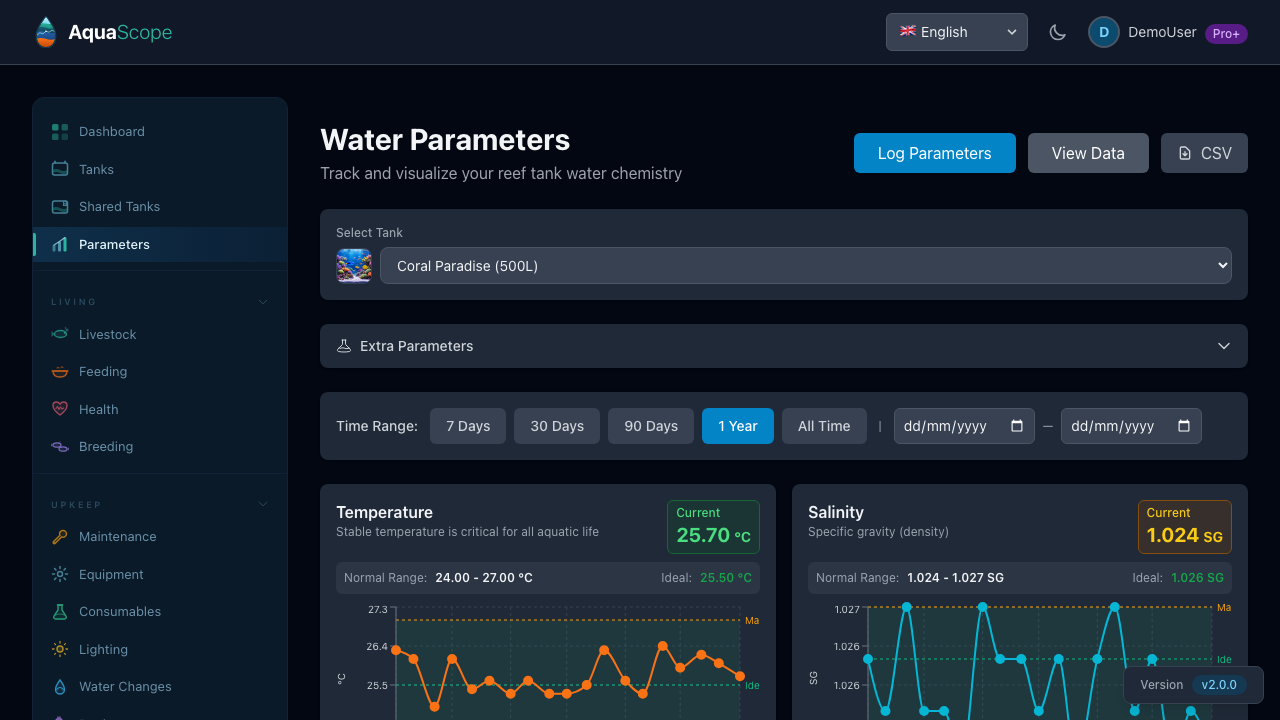
Task: Open View Data
Action: [1088, 153]
